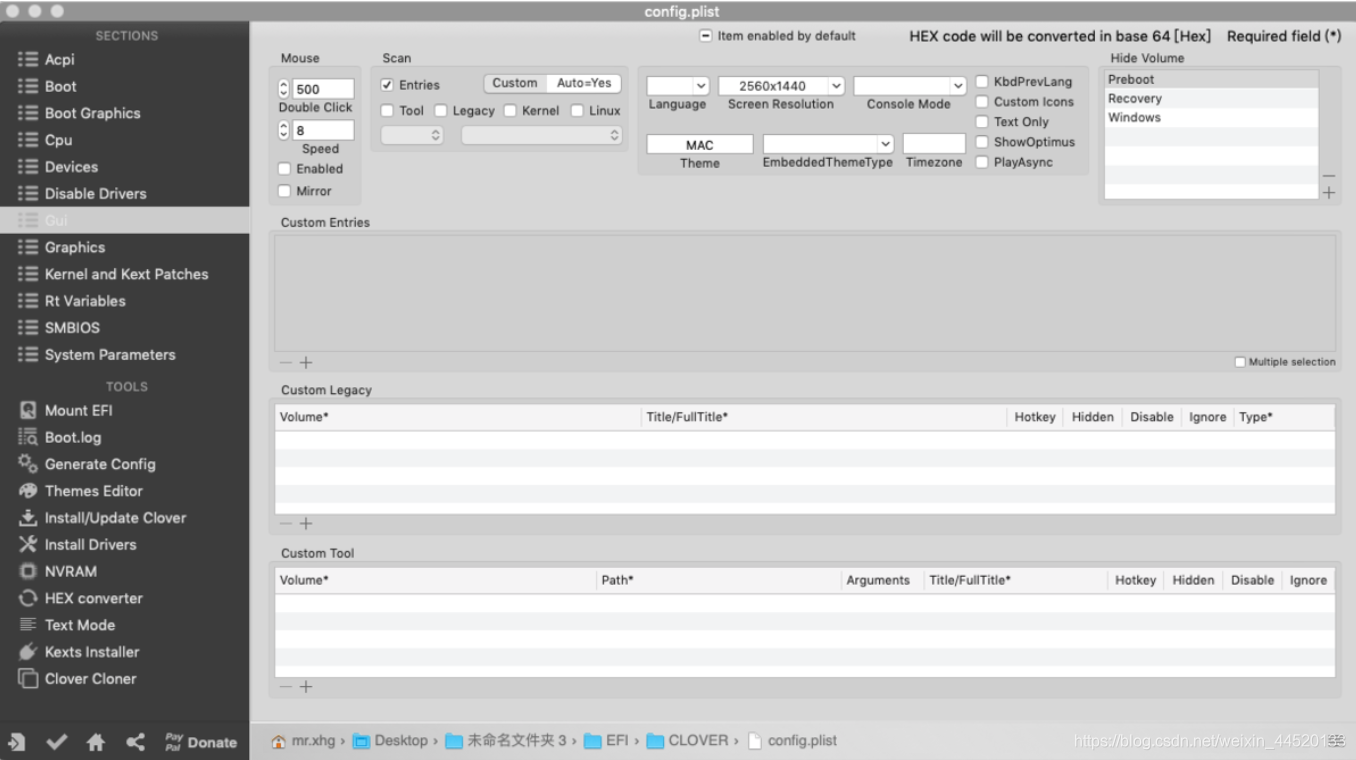Enable the Scan Kernel checkbox
Viewport: 1356px width, 760px height.
click(x=510, y=111)
